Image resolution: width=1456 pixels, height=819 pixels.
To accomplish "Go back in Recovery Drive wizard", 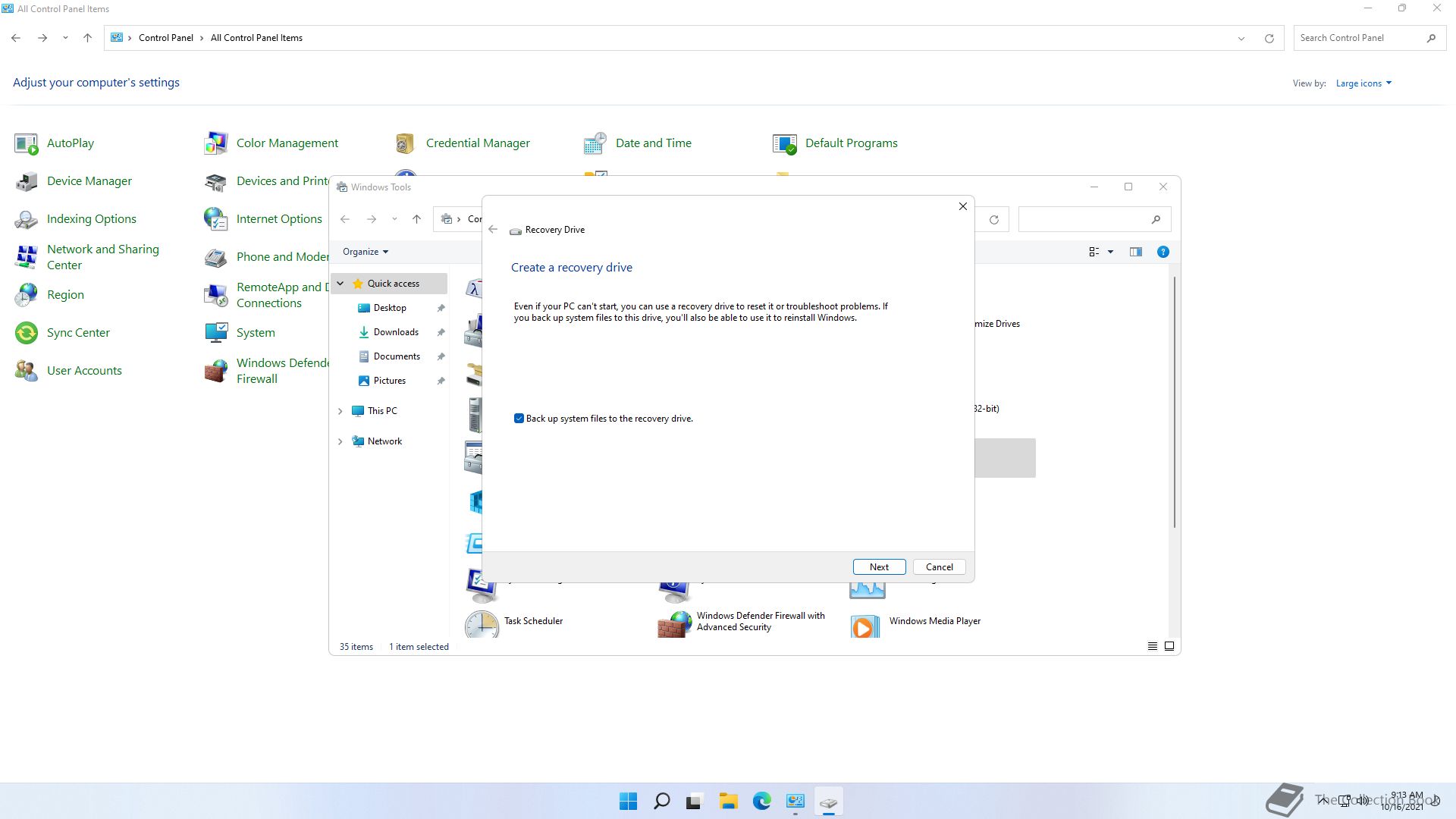I will tap(493, 229).
